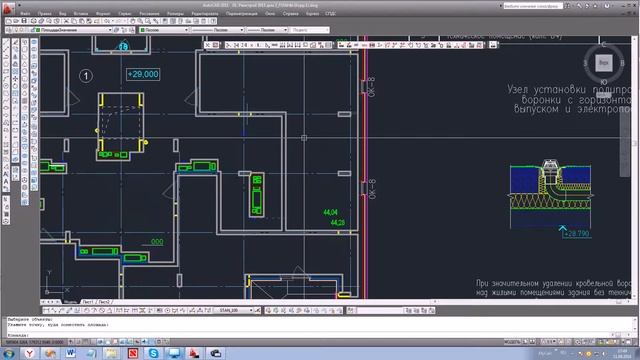Open Yandex browser from the taskbar
Screen dimensions: 640x360
pyautogui.click(x=30, y=353)
